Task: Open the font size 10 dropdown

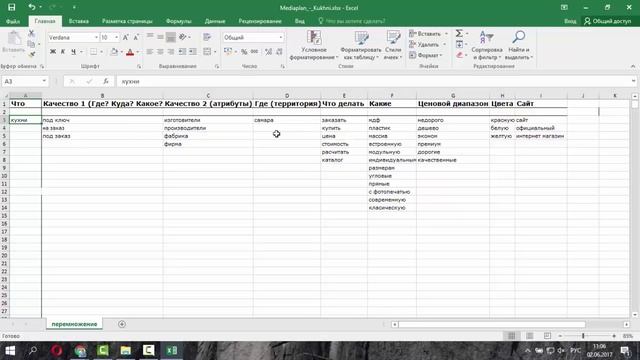Action: [x=116, y=38]
